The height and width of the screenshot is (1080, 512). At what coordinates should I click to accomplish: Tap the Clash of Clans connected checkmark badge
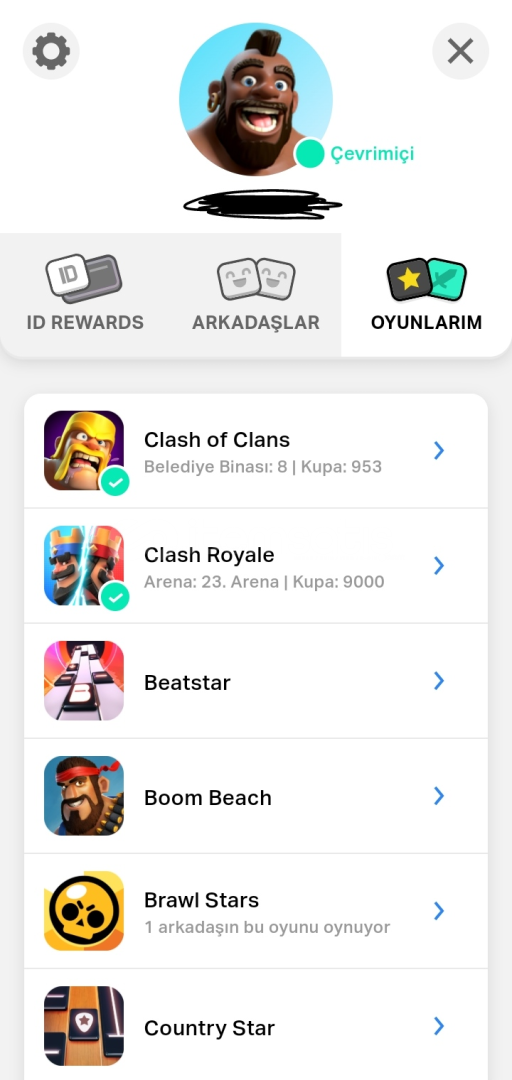click(x=115, y=483)
